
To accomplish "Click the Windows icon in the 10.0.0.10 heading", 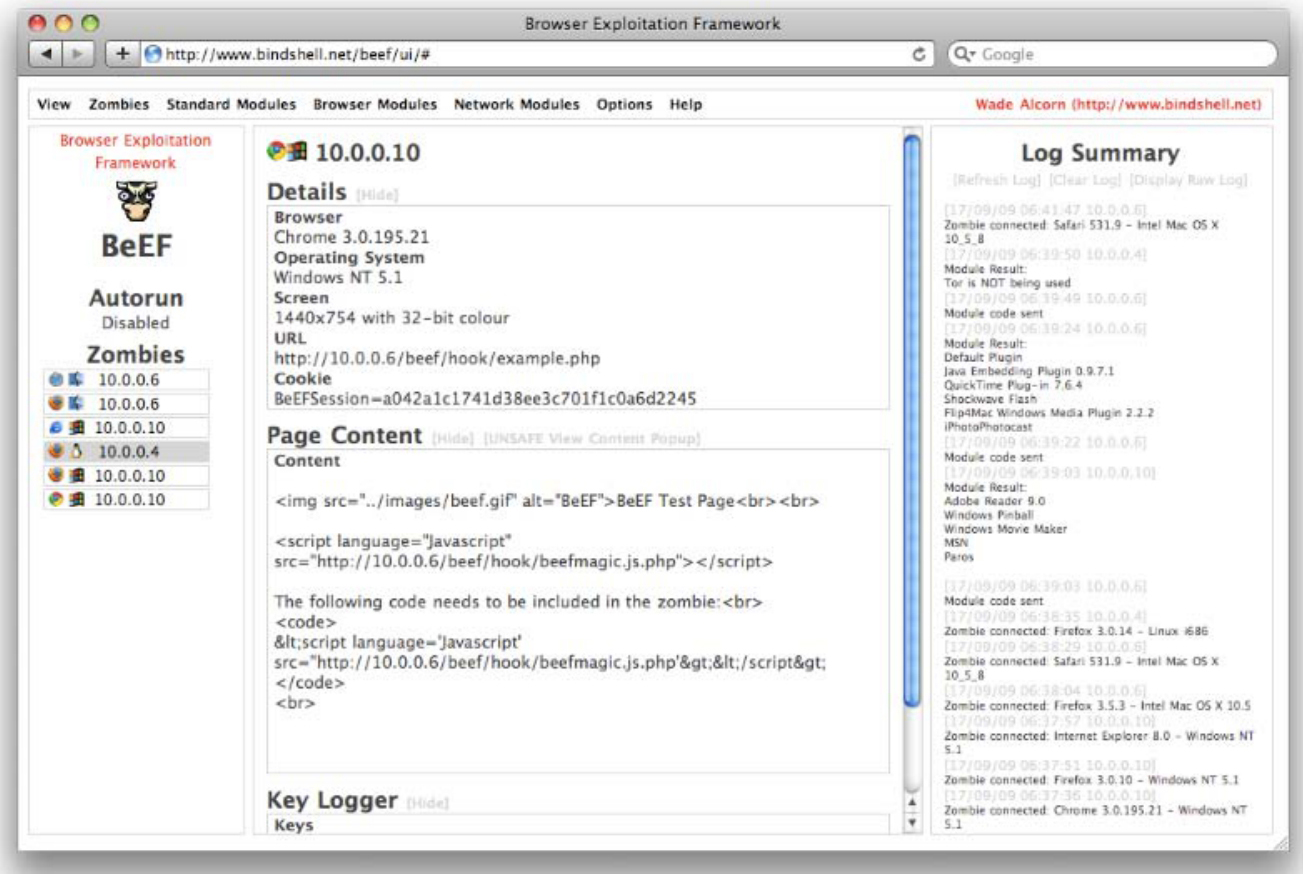I will pyautogui.click(x=298, y=152).
